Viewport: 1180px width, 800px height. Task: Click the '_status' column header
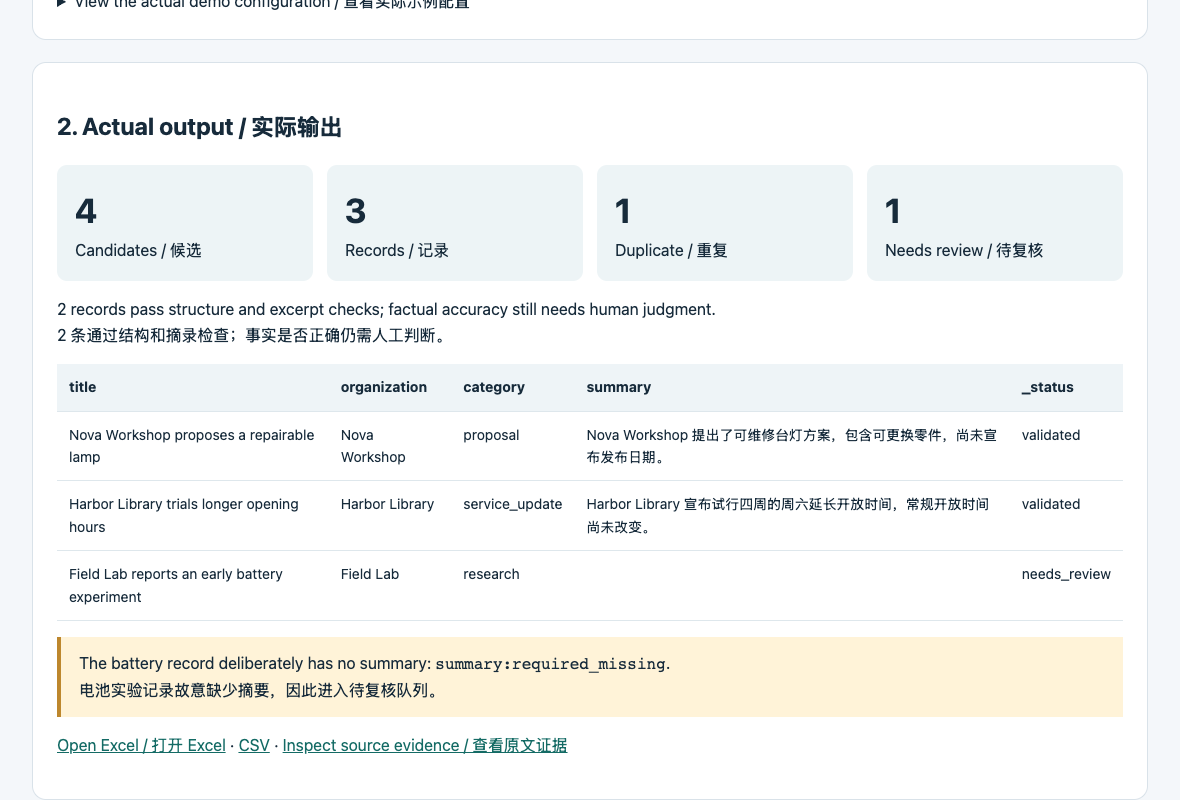pyautogui.click(x=1048, y=387)
